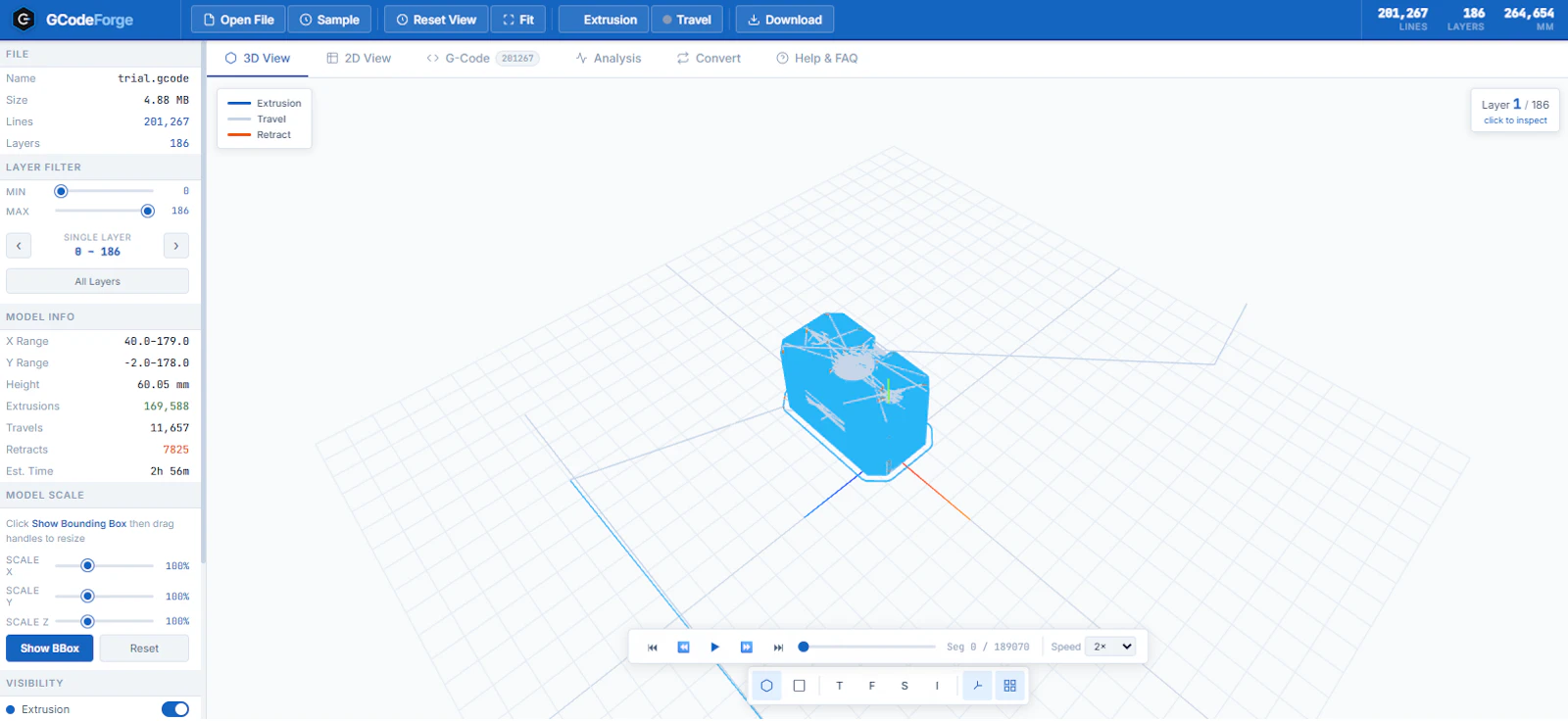Screen dimensions: 1568x721
Task: Click the playback segment progress slider
Action: point(866,647)
